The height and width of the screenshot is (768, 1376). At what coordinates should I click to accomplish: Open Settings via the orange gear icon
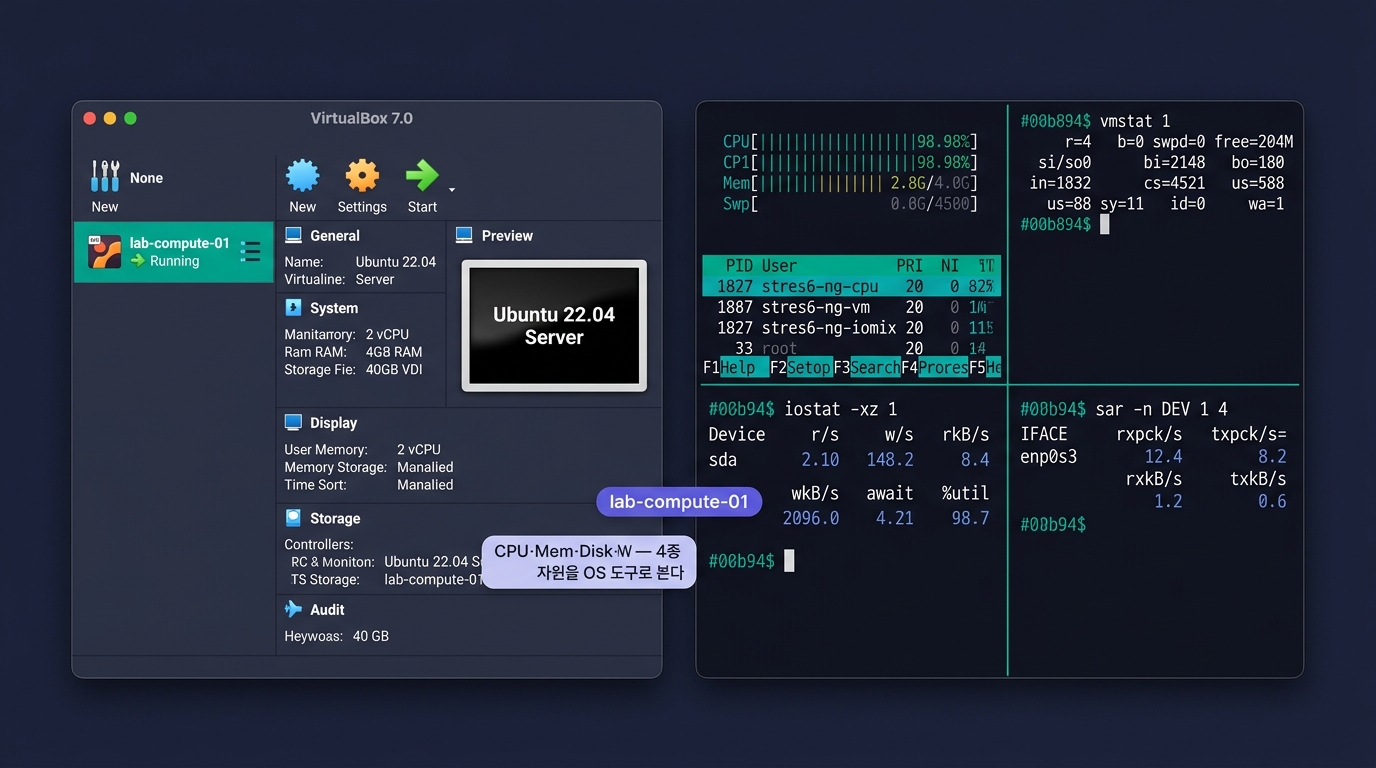coord(362,176)
